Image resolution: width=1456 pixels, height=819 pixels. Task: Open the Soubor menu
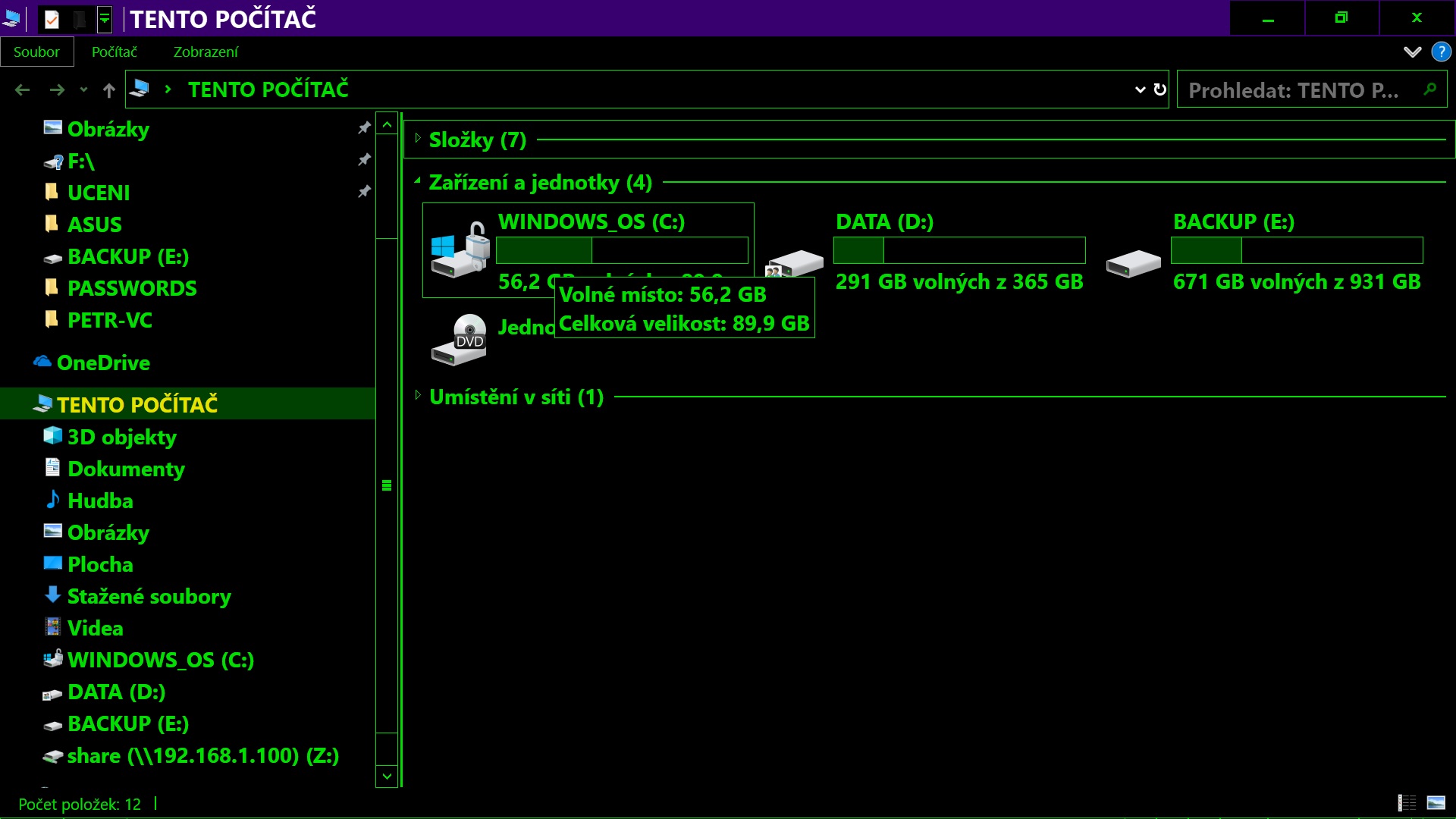[x=36, y=52]
